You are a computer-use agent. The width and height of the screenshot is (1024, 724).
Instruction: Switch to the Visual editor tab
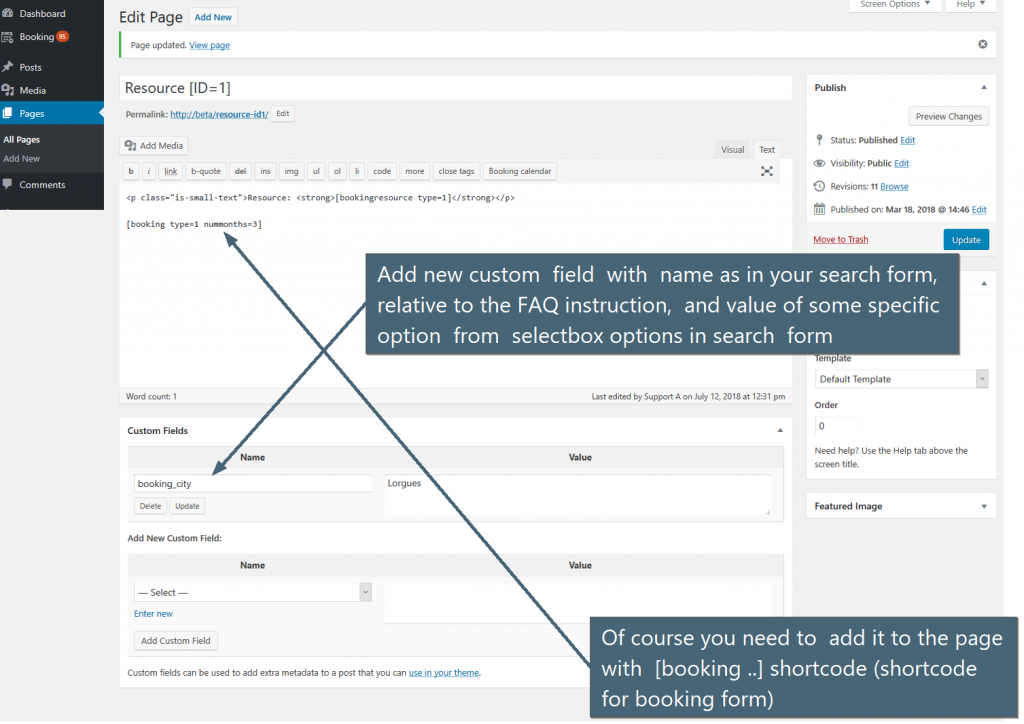[733, 149]
